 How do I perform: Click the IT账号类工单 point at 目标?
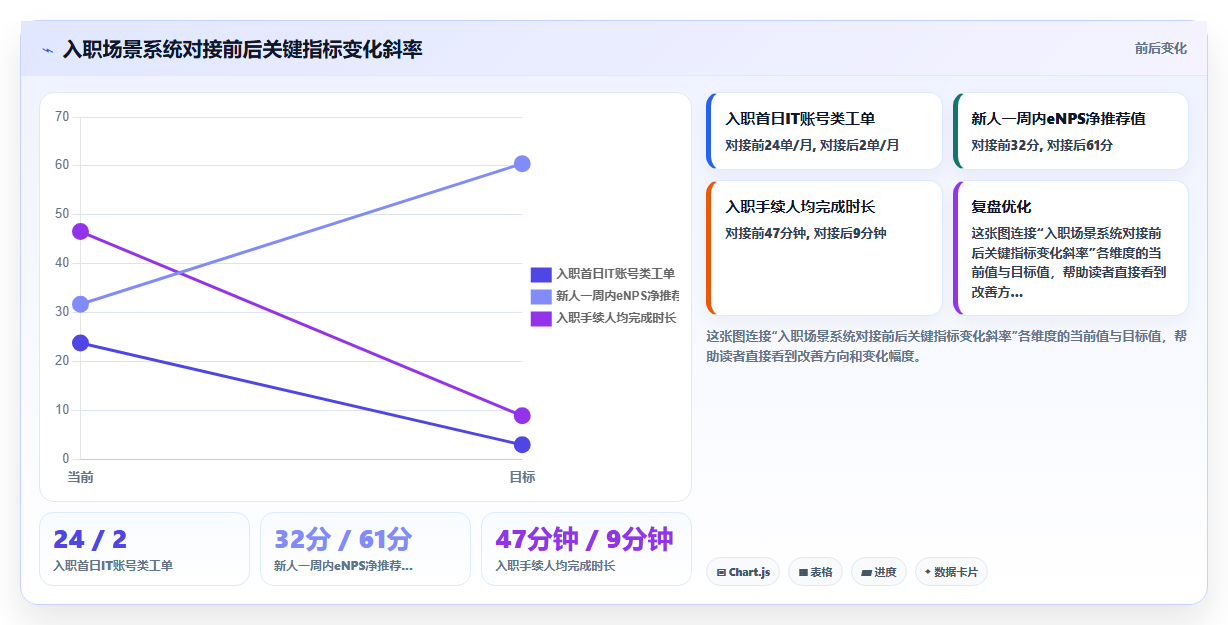click(x=522, y=444)
